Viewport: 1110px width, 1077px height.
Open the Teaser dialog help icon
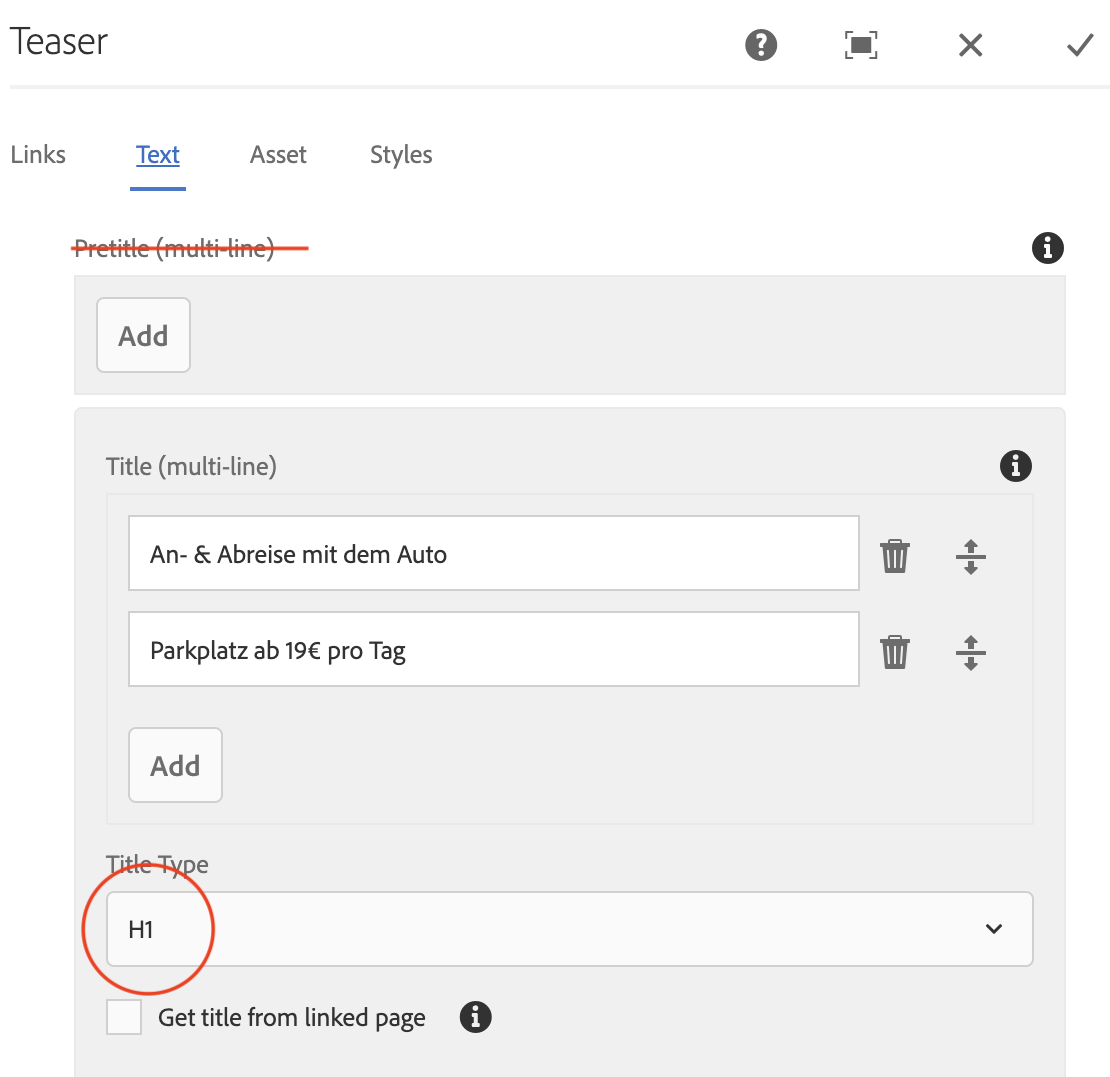761,45
